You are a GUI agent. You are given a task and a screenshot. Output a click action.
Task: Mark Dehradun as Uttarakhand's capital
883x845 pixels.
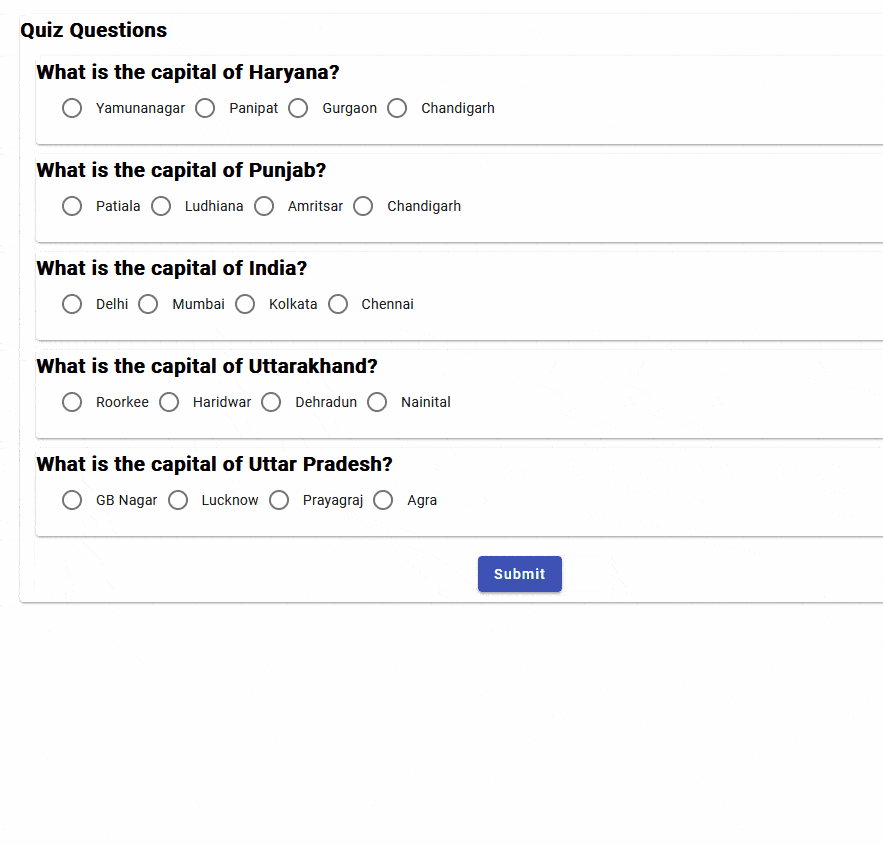tap(271, 402)
